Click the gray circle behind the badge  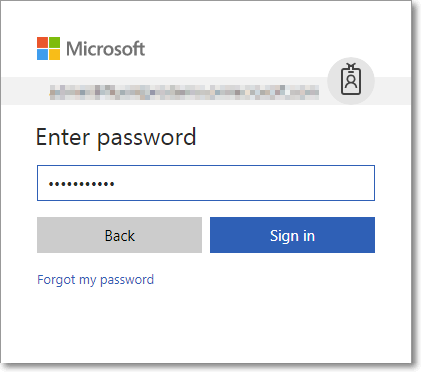point(351,81)
